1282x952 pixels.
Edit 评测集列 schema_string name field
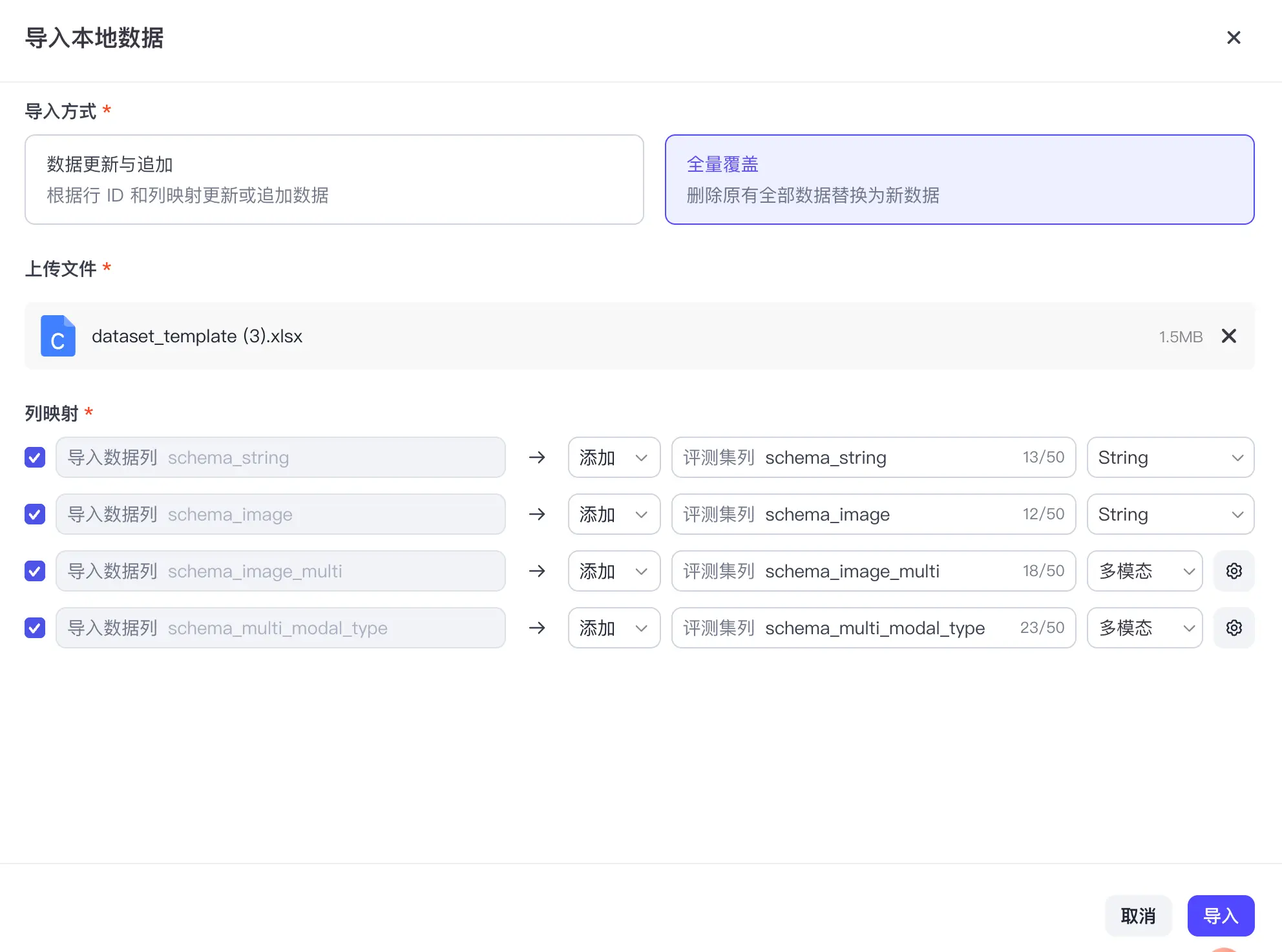[874, 457]
